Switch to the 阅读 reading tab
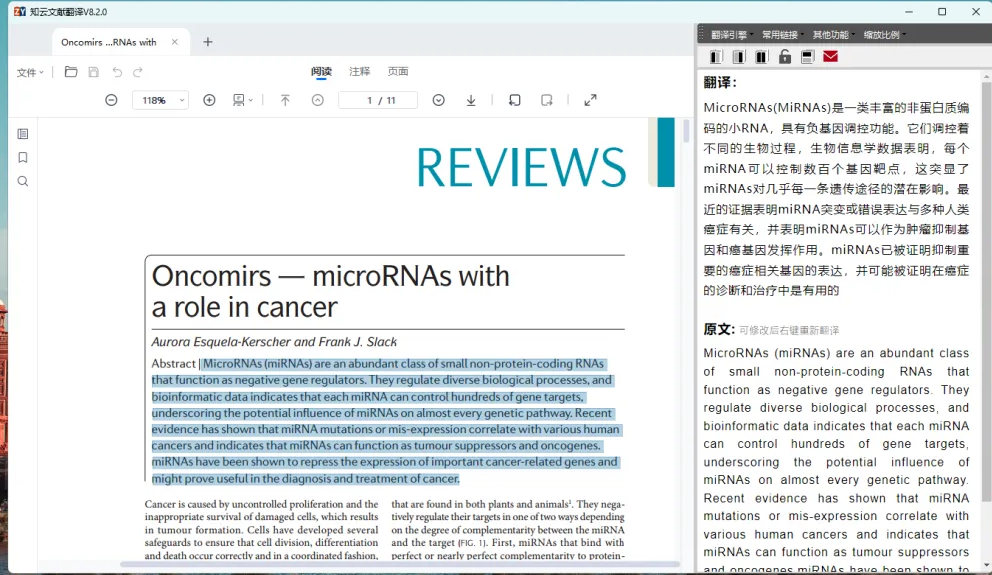Screen dimensions: 992x575 (x=321, y=71)
